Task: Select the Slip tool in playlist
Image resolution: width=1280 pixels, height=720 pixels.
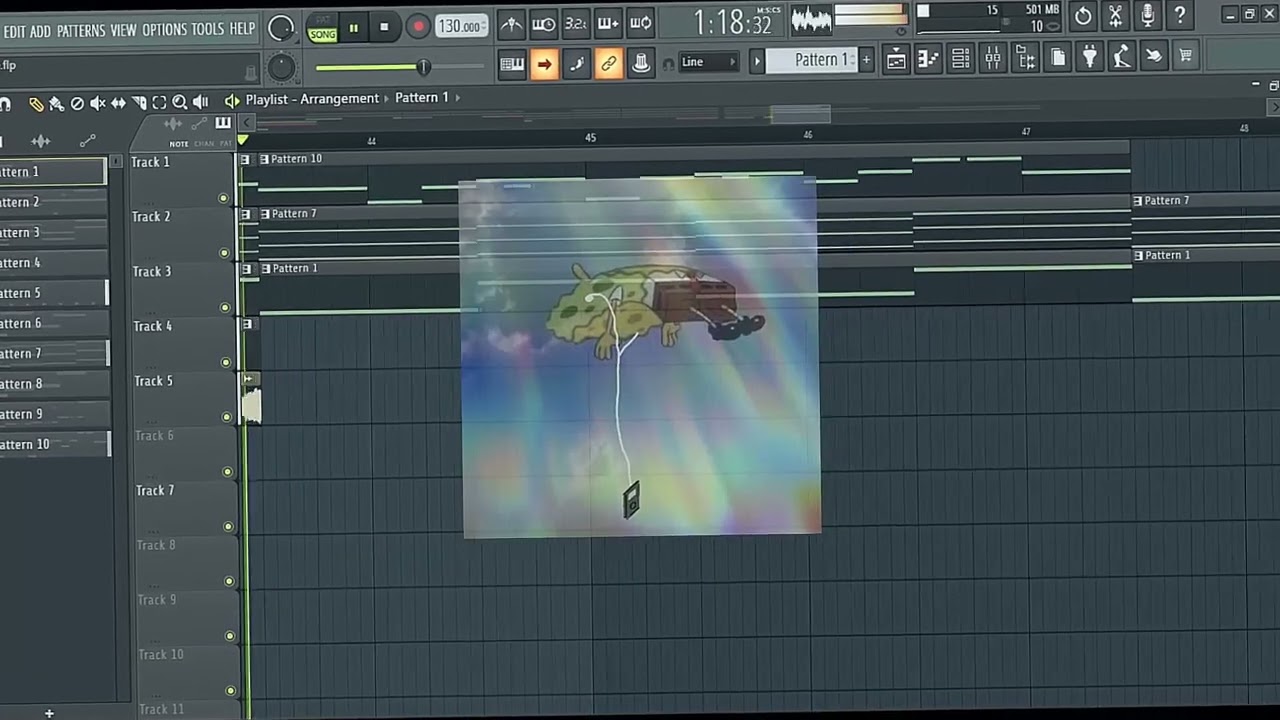Action: click(118, 103)
